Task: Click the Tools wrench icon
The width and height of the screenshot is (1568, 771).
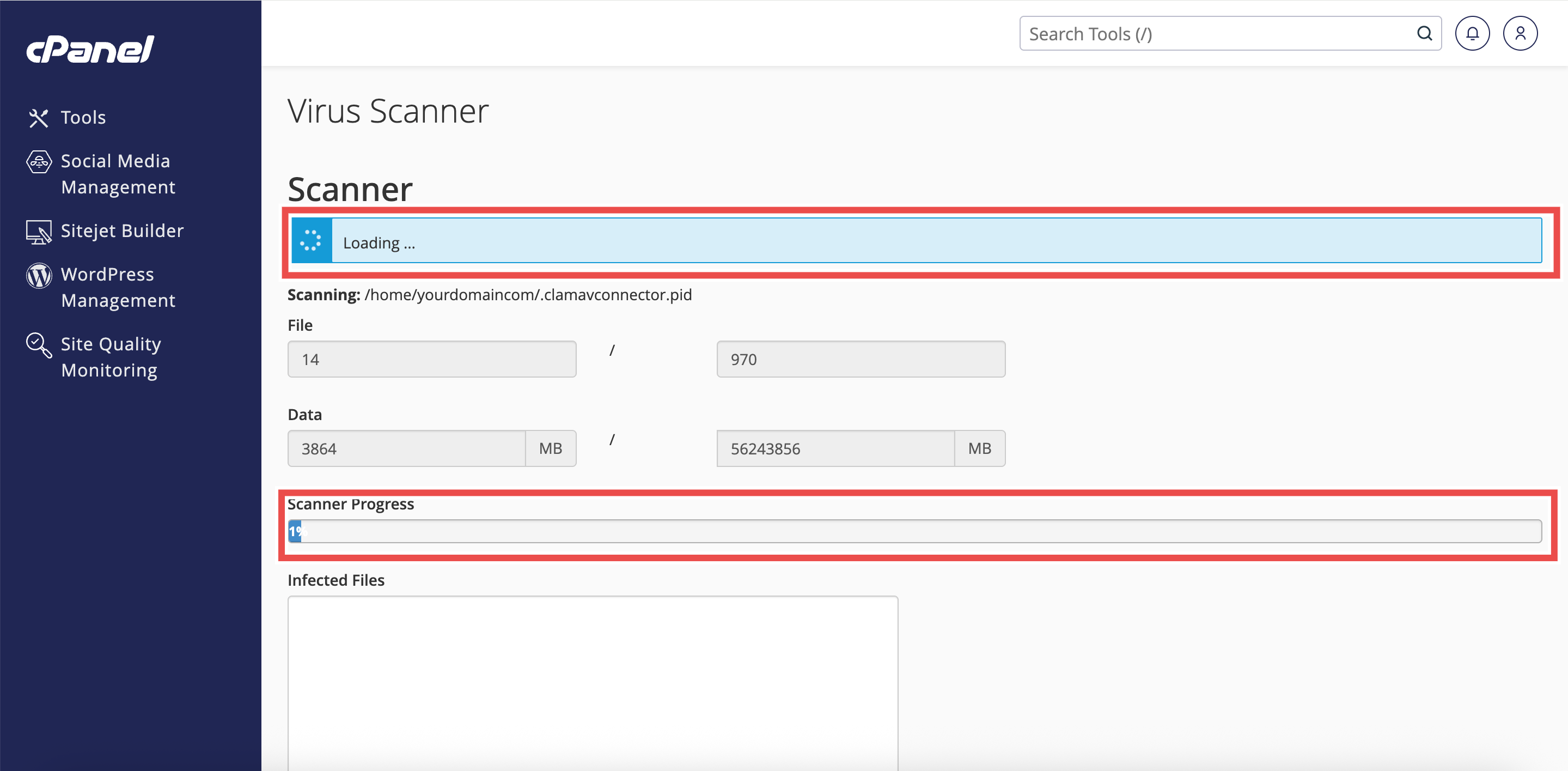Action: pyautogui.click(x=38, y=118)
